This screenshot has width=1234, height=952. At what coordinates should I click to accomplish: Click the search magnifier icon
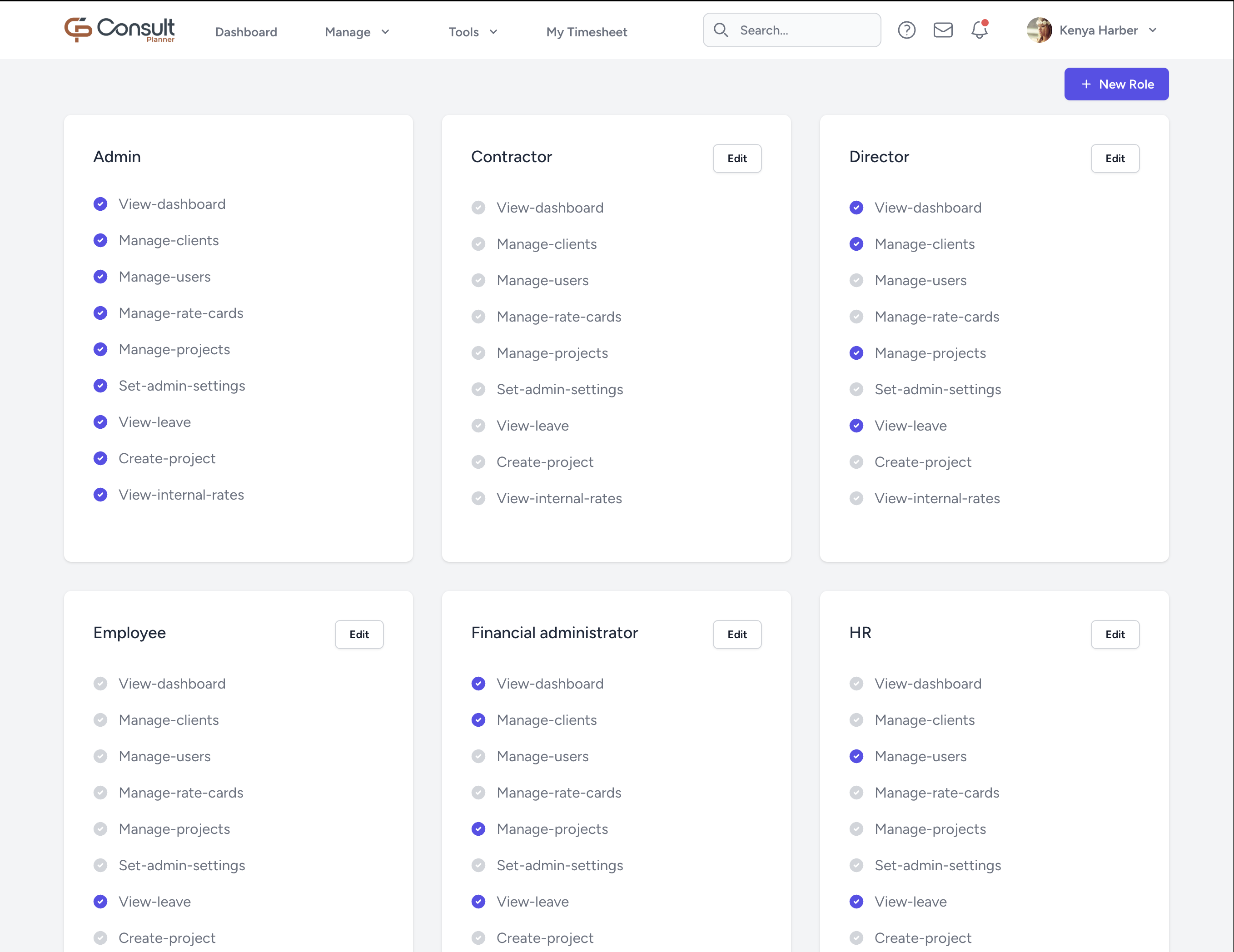(721, 30)
